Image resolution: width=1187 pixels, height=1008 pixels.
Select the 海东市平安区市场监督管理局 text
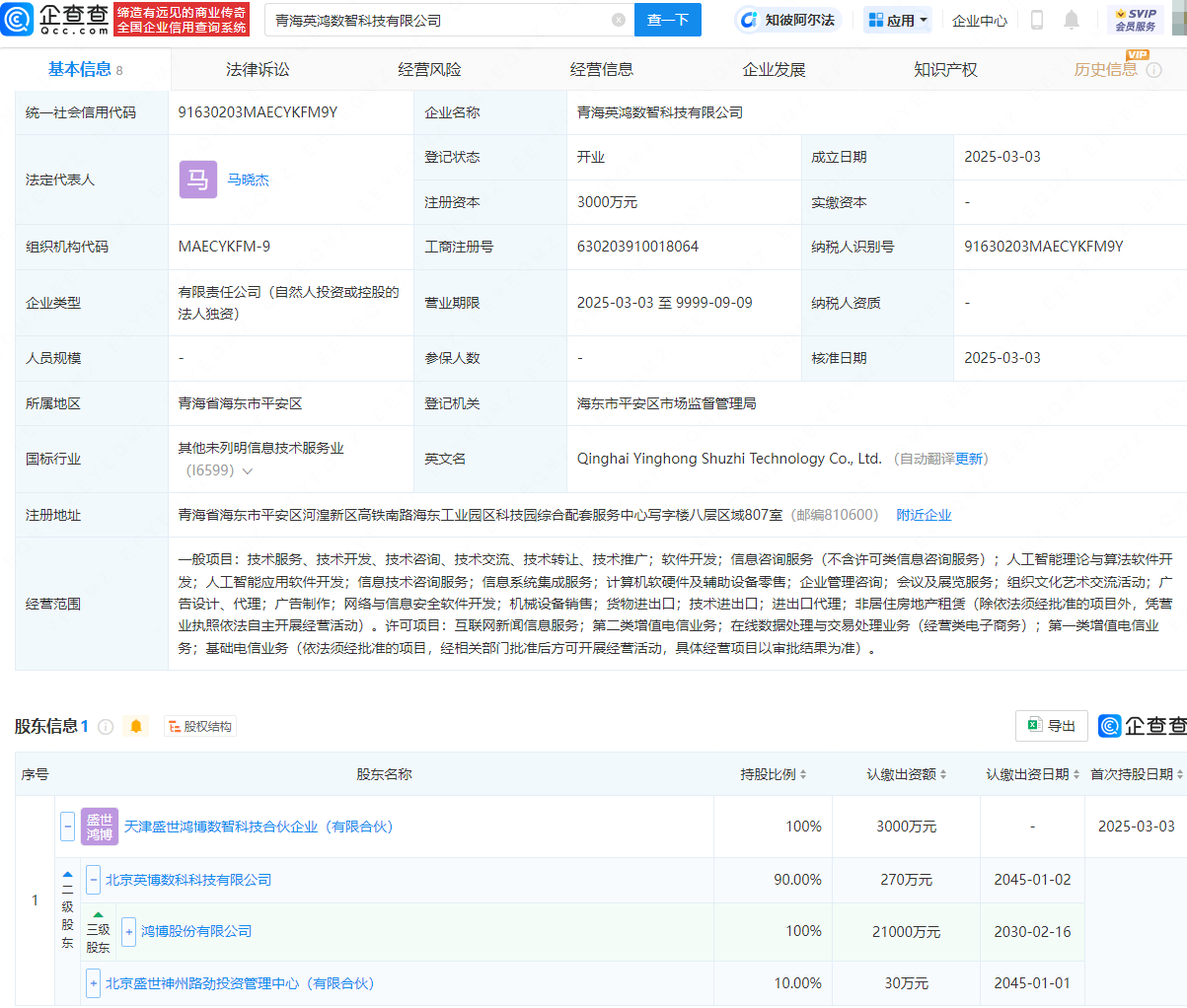[667, 403]
